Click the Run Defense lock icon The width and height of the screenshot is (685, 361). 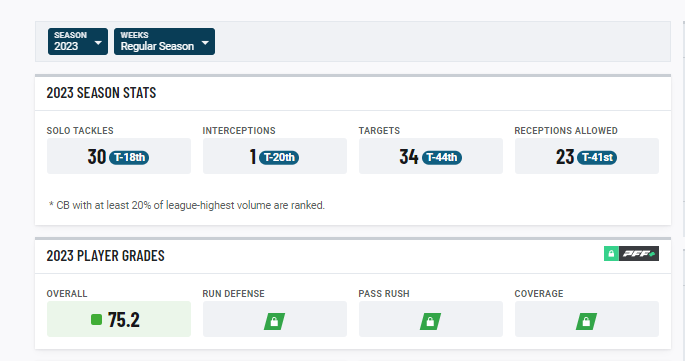[x=274, y=321]
